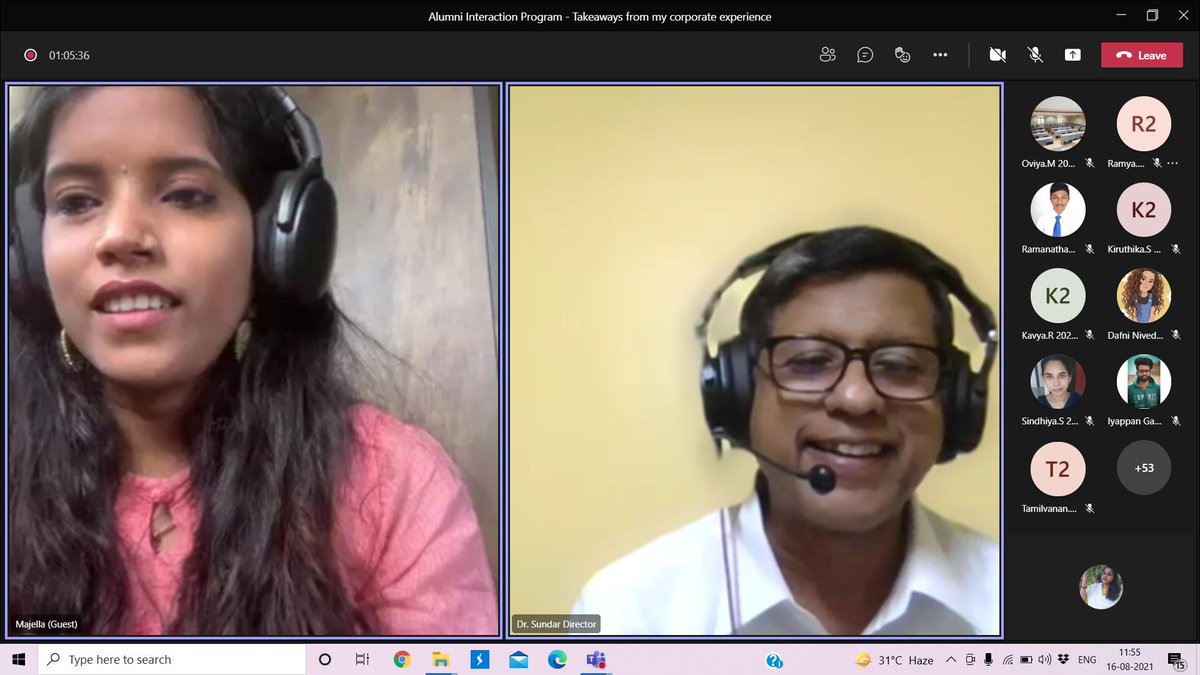Select Majella (Guest) video tile
Image resolution: width=1200 pixels, height=675 pixels.
pyautogui.click(x=254, y=360)
